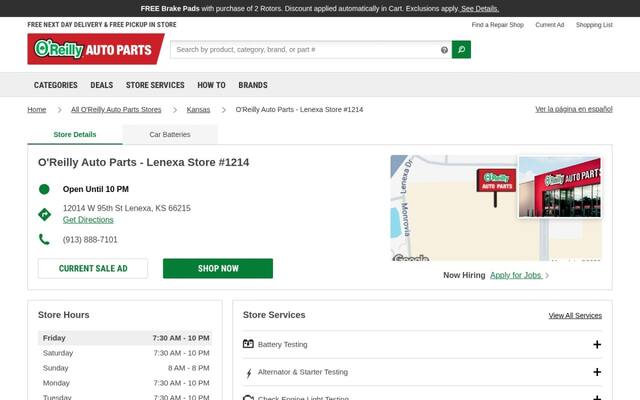Open the STORE SERVICES menu

[155, 85]
